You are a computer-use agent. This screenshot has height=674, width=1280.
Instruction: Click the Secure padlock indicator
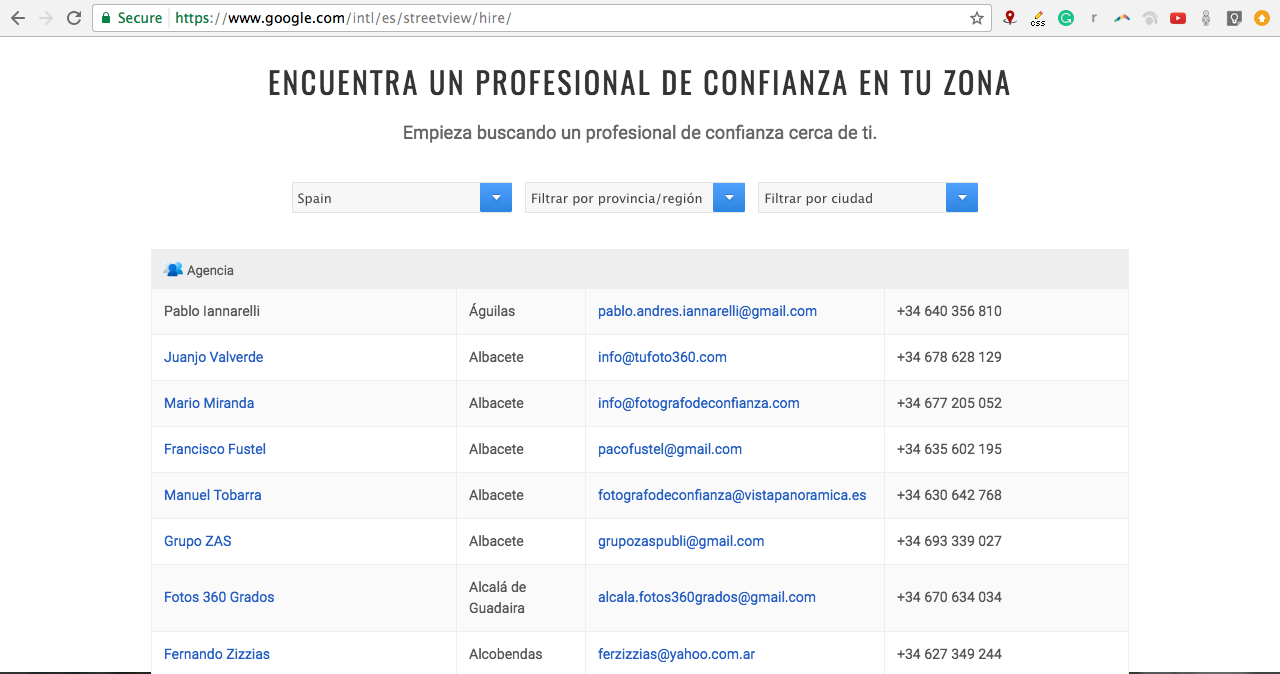point(131,18)
